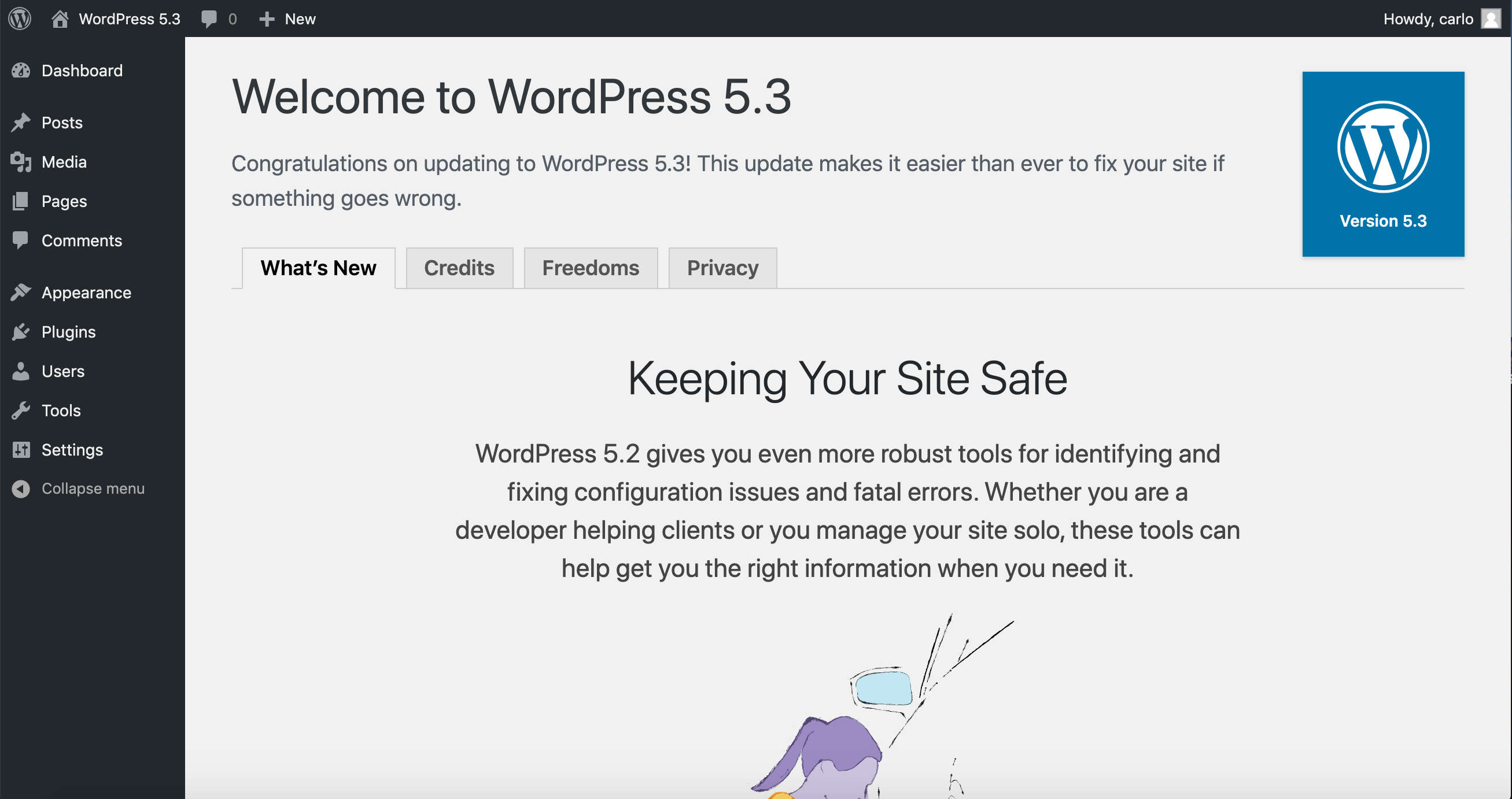This screenshot has height=799, width=1512.
Task: Open the comments bubble icon in admin bar
Action: (x=208, y=19)
